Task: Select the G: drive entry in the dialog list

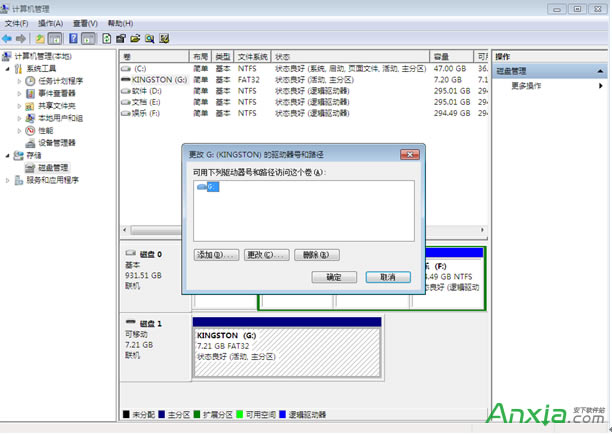Action: click(x=209, y=187)
